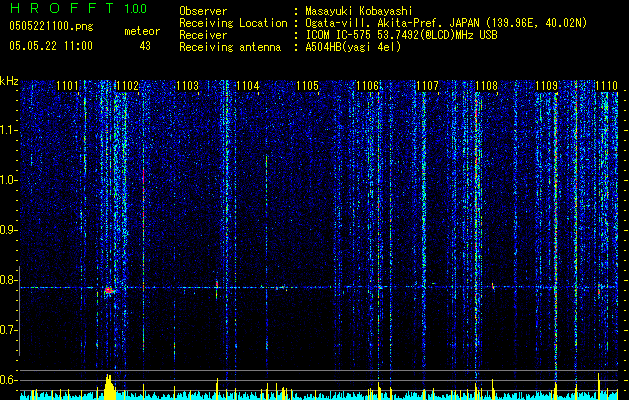
Task: Select the ICOM IC-575 53.7492 MHz USB text
Action: coord(401,35)
